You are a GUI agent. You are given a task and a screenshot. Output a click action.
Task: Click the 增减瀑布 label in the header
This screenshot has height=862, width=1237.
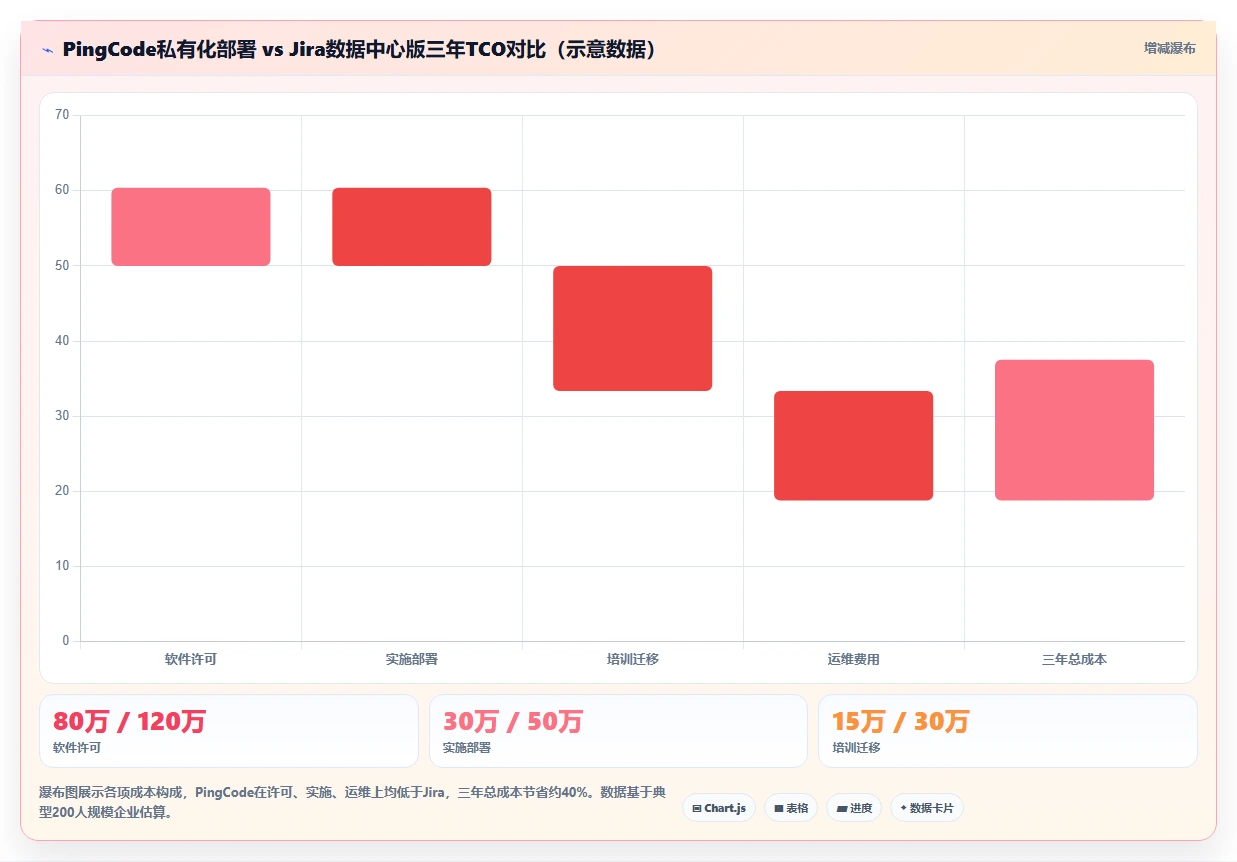1169,48
